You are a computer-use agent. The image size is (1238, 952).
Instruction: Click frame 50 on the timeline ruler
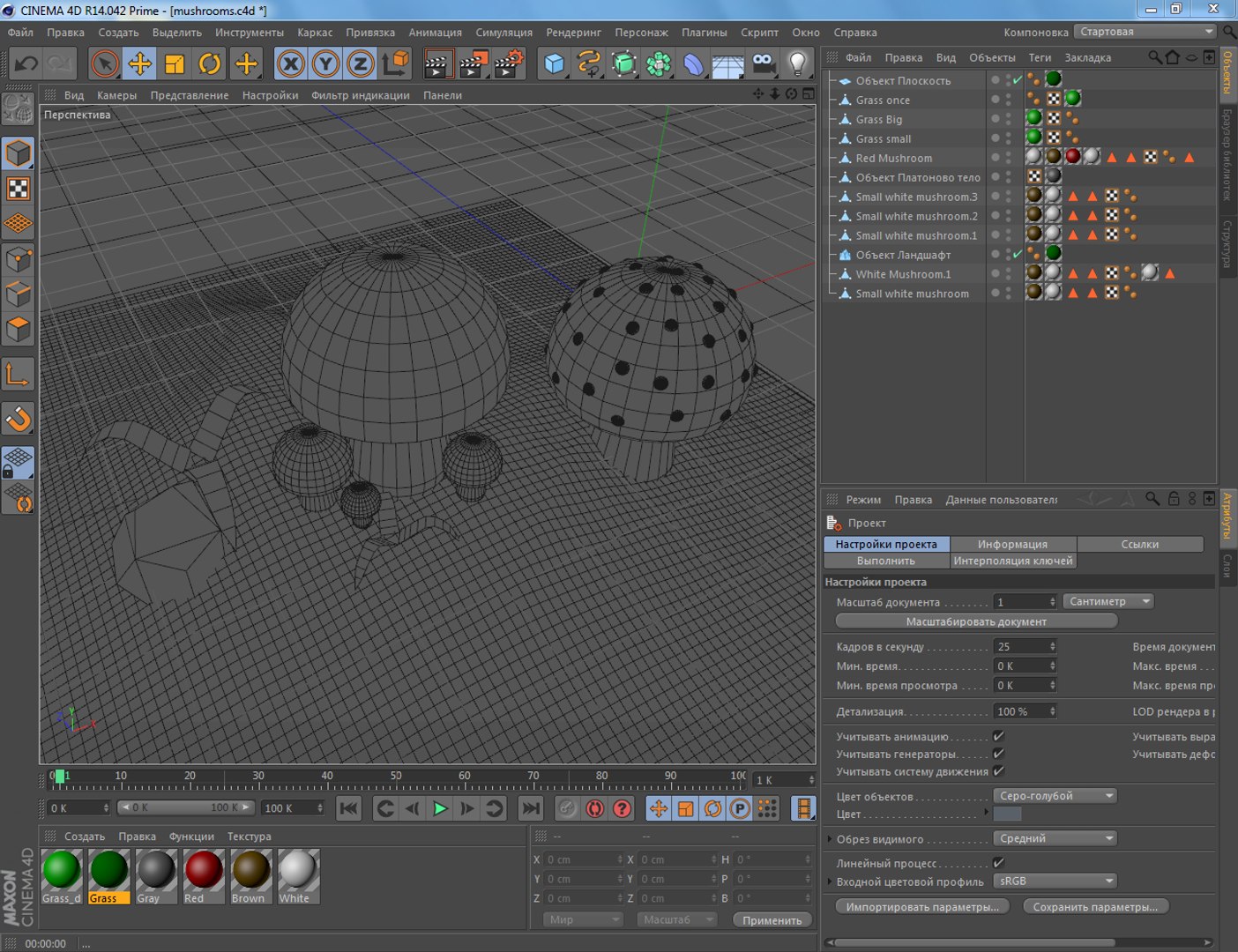click(x=396, y=777)
